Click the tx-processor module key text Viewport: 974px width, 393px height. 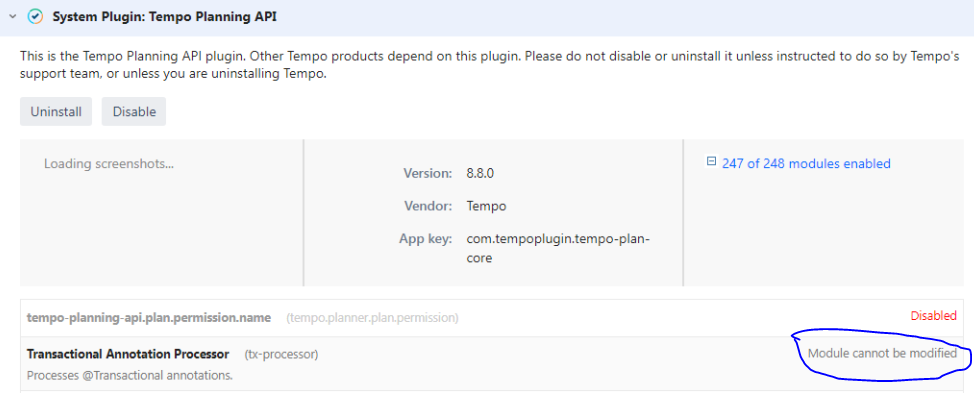point(281,355)
